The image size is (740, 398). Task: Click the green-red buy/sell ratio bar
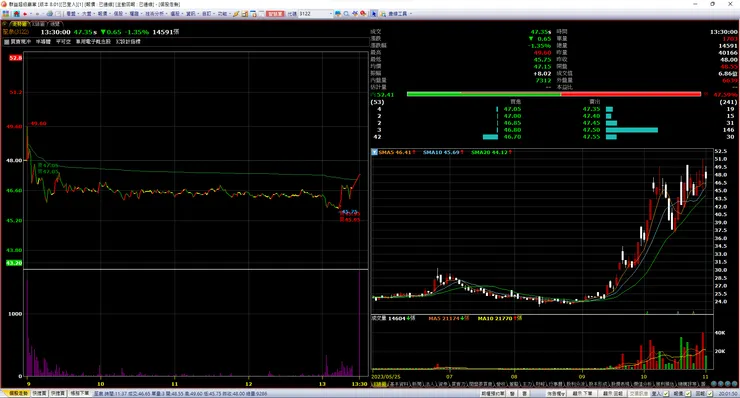click(554, 94)
